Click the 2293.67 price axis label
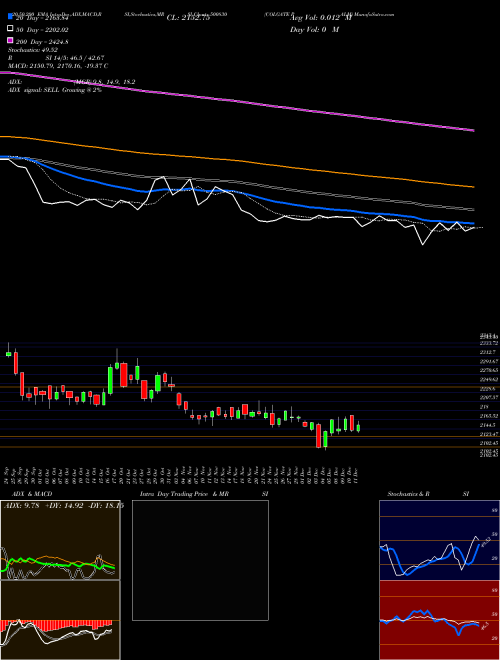This screenshot has height=660, width=500. (489, 361)
